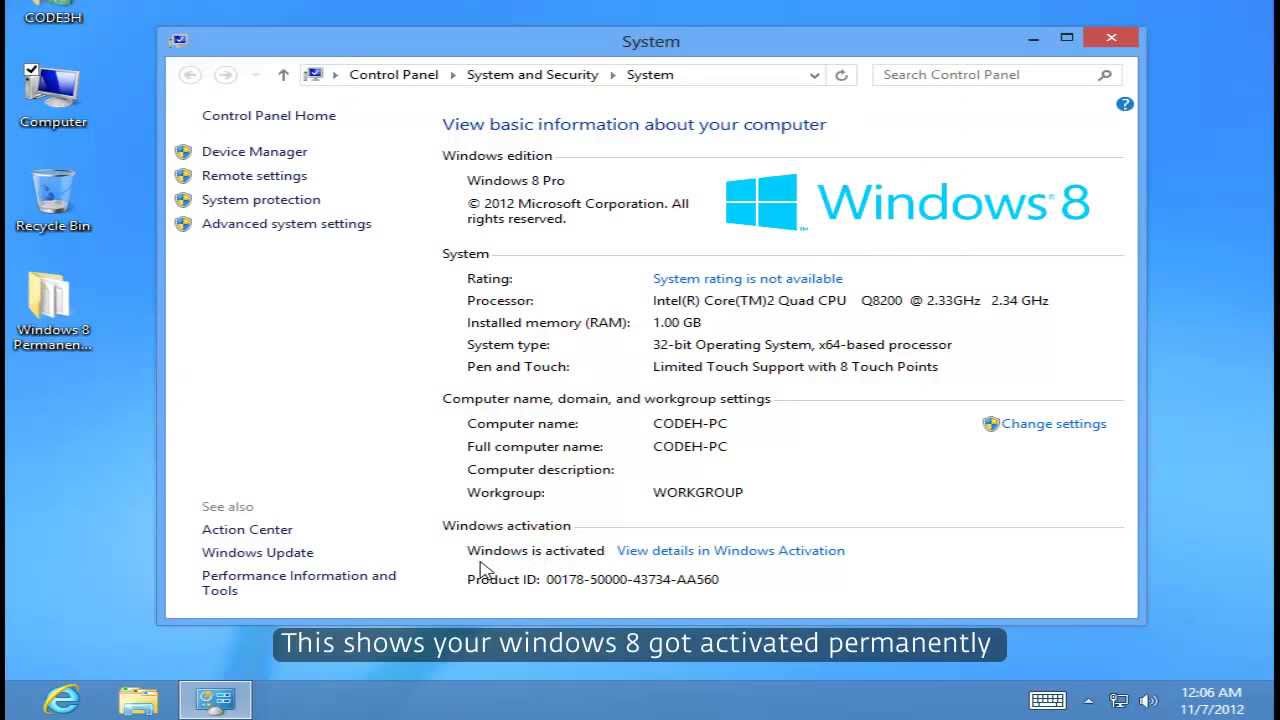Click Limited Touch Support with 8 Touch Points

[x=795, y=367]
